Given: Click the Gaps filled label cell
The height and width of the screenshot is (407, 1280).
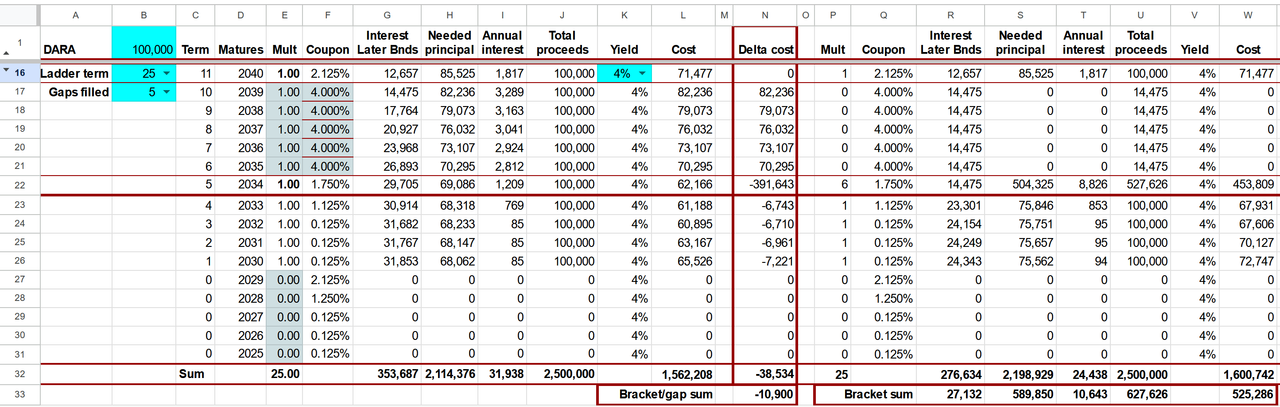Looking at the screenshot, I should 76,92.
